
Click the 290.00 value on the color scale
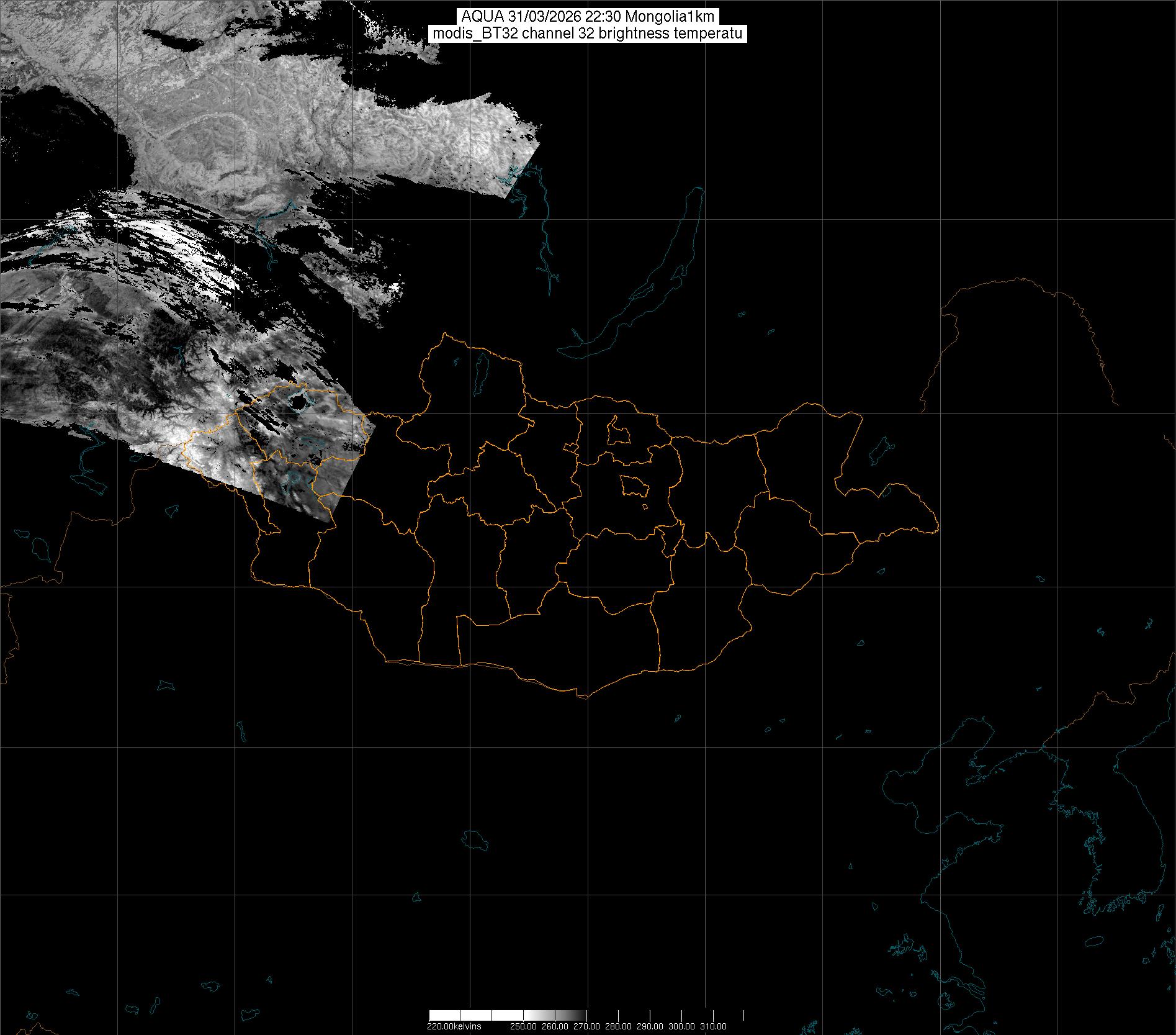coord(650,1026)
